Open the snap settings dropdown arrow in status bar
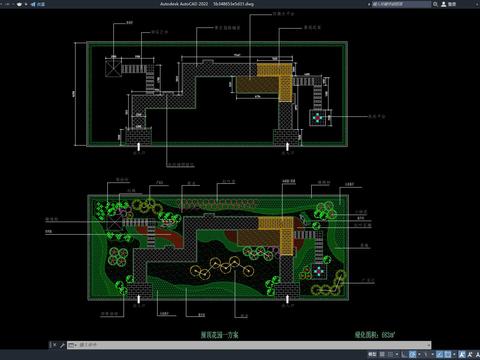 pyautogui.click(x=397, y=354)
